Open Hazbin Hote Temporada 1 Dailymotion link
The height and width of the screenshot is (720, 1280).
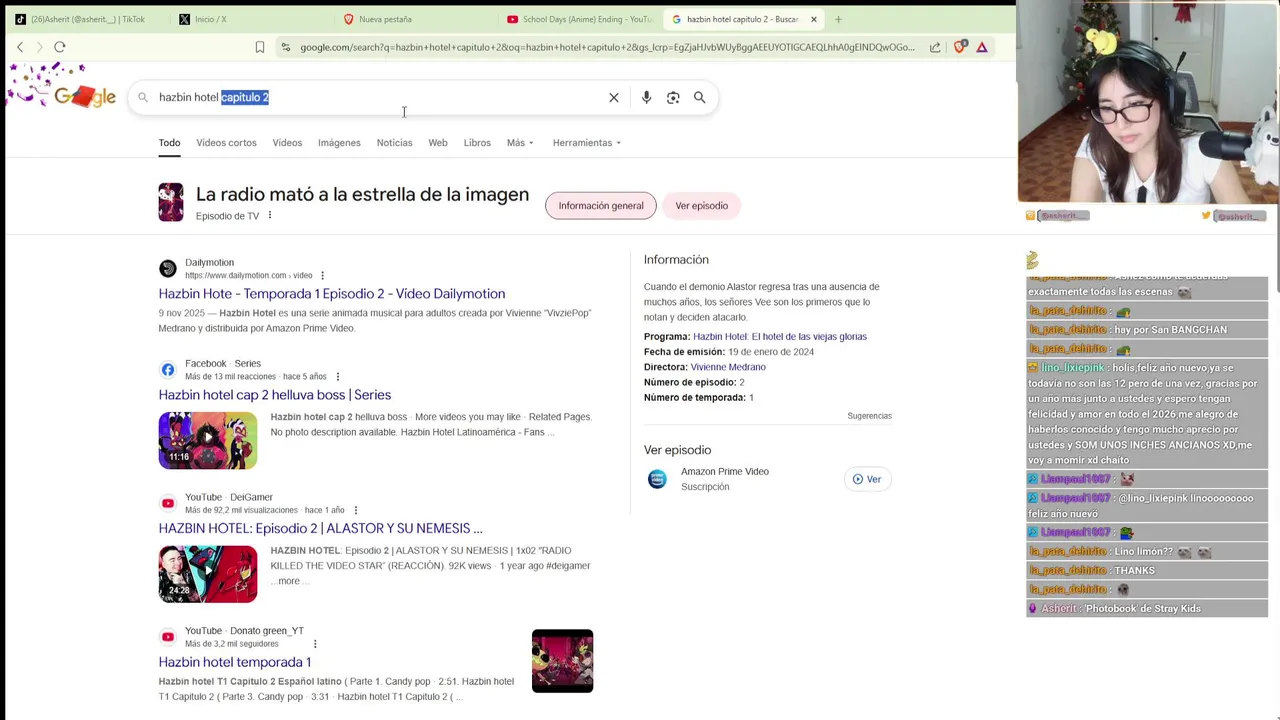[332, 294]
